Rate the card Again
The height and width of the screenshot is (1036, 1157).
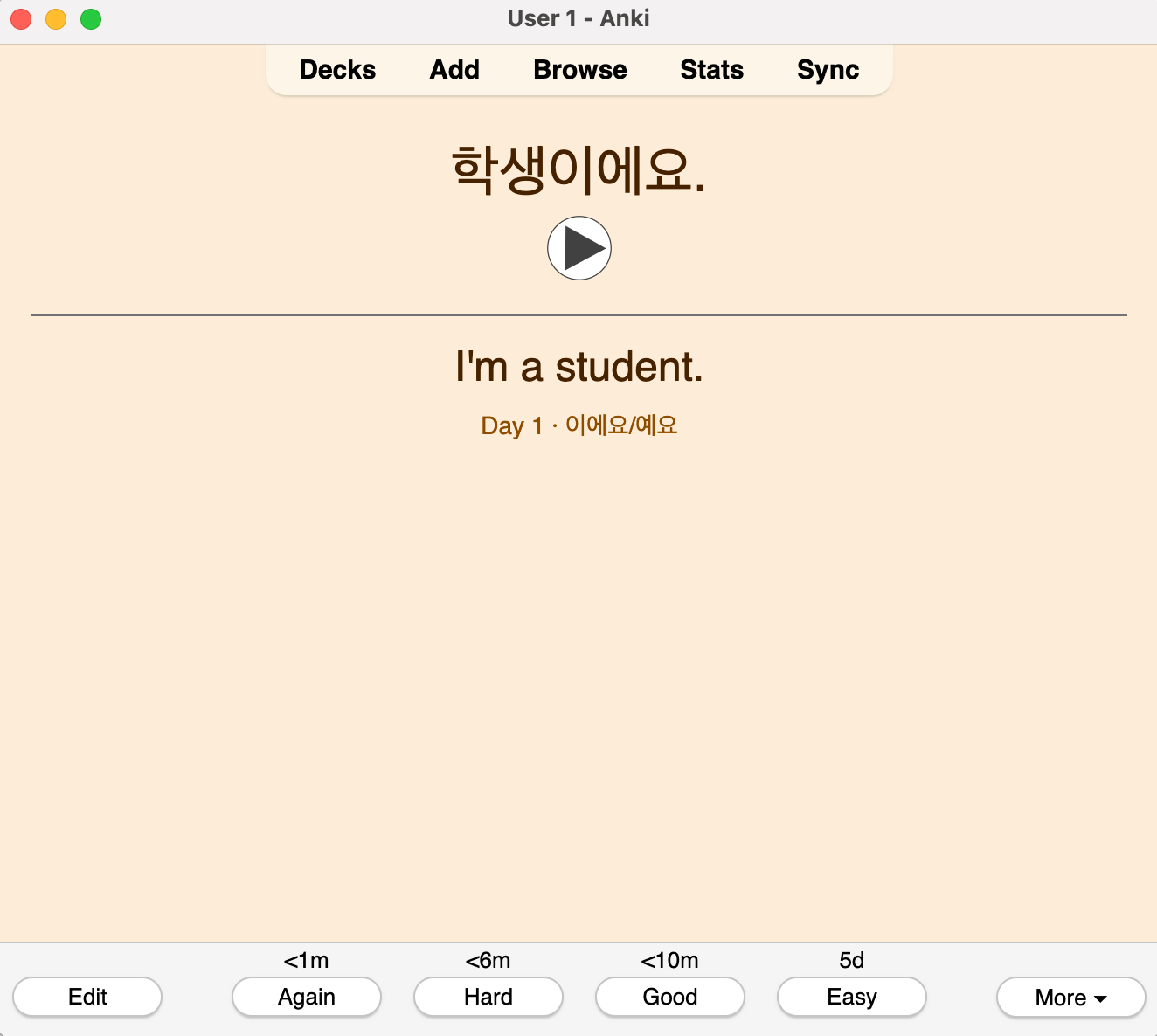[307, 997]
